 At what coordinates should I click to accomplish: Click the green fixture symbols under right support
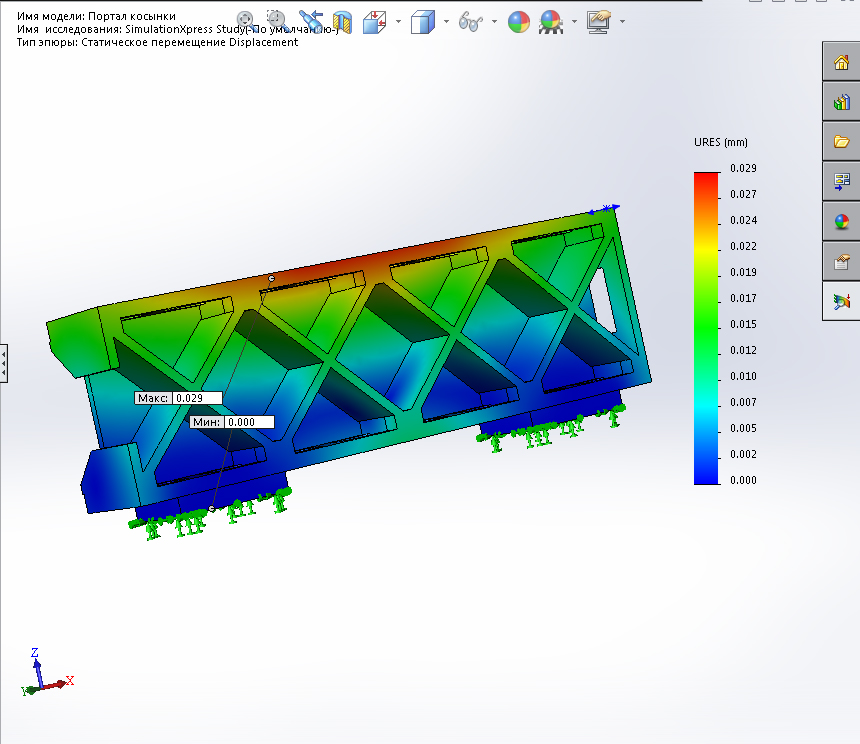551,428
